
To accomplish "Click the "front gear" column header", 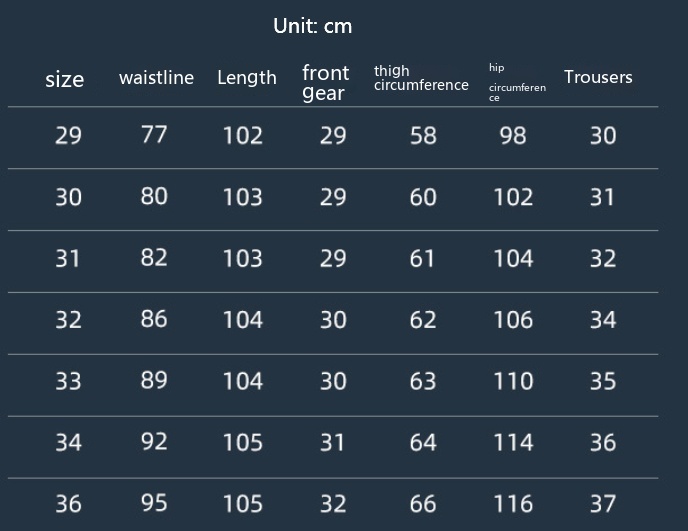I will click(326, 83).
